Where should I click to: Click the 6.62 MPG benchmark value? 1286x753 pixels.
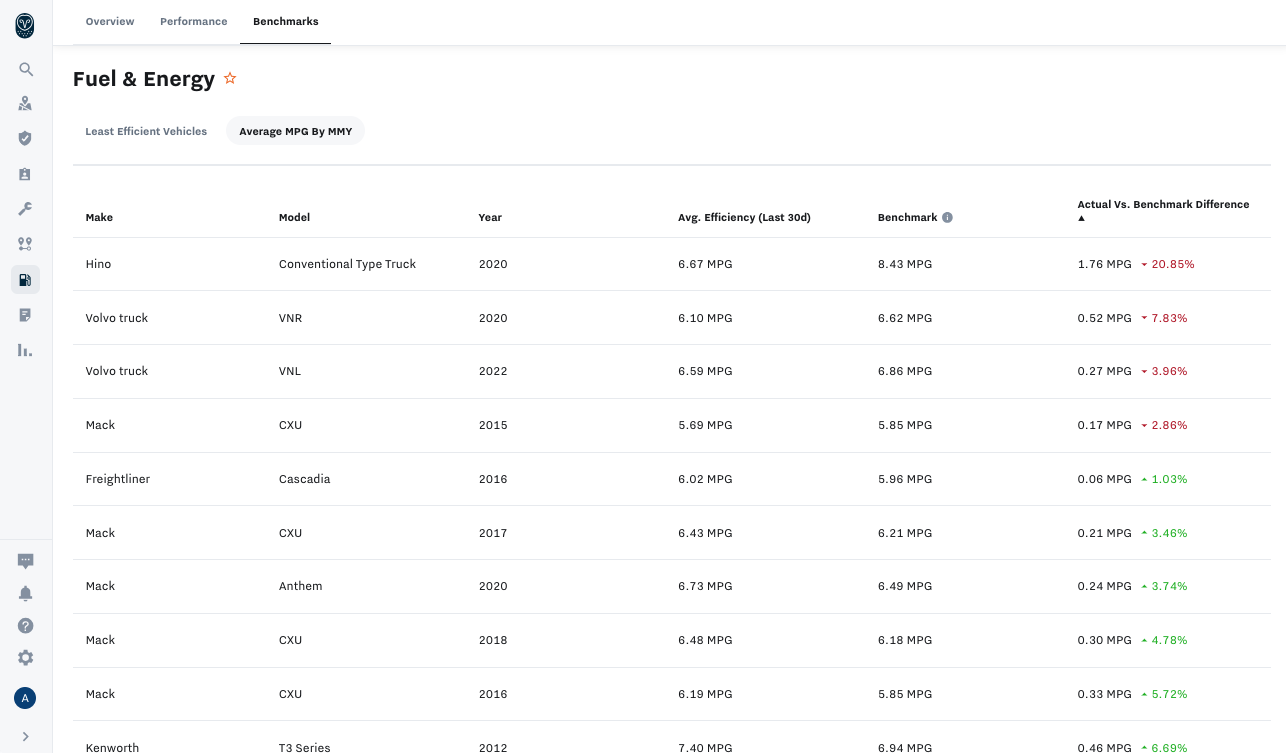(905, 318)
